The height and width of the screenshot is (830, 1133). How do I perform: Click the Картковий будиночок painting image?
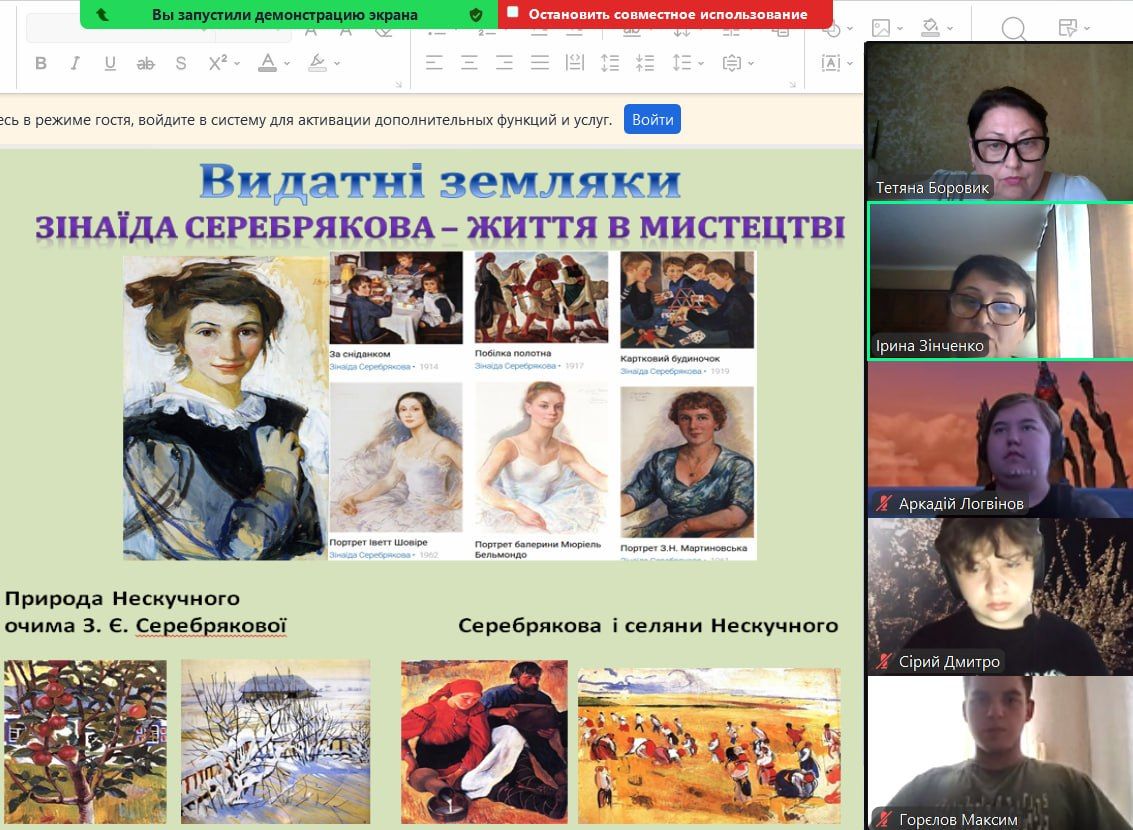point(686,300)
